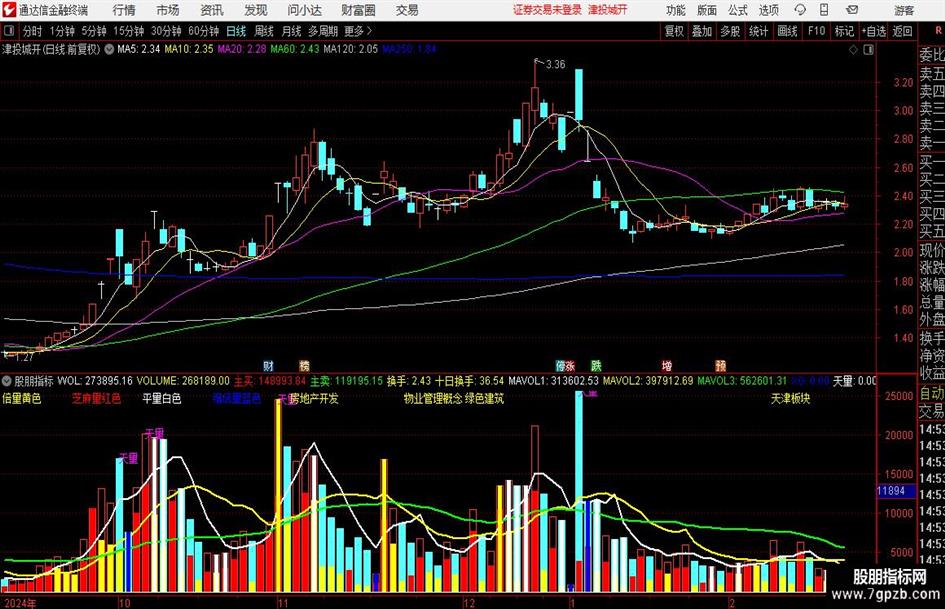Click the 财 event marker below the chart

[269, 365]
